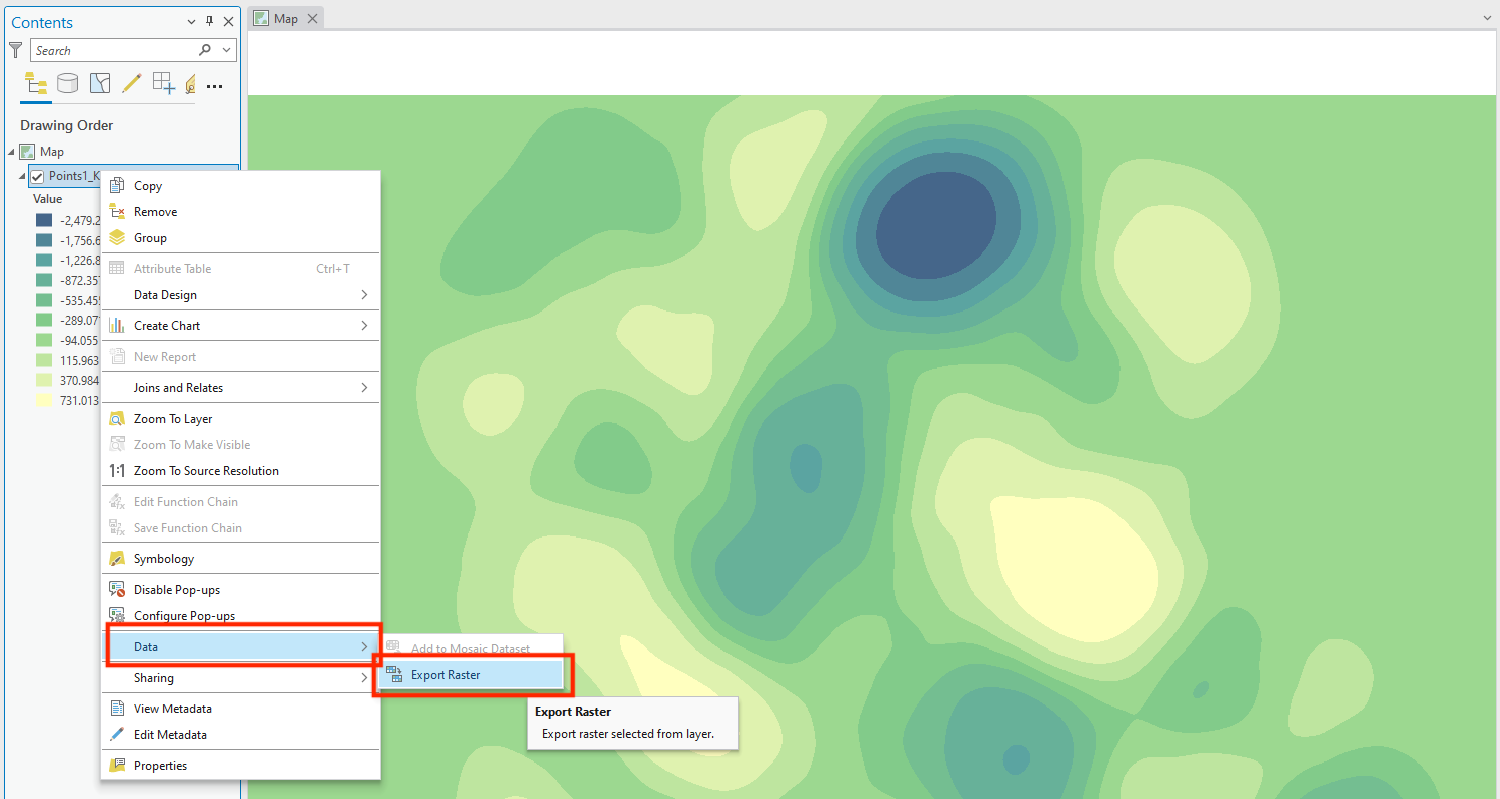1500x799 pixels.
Task: Click the List By Selection icon
Action: click(x=99, y=84)
